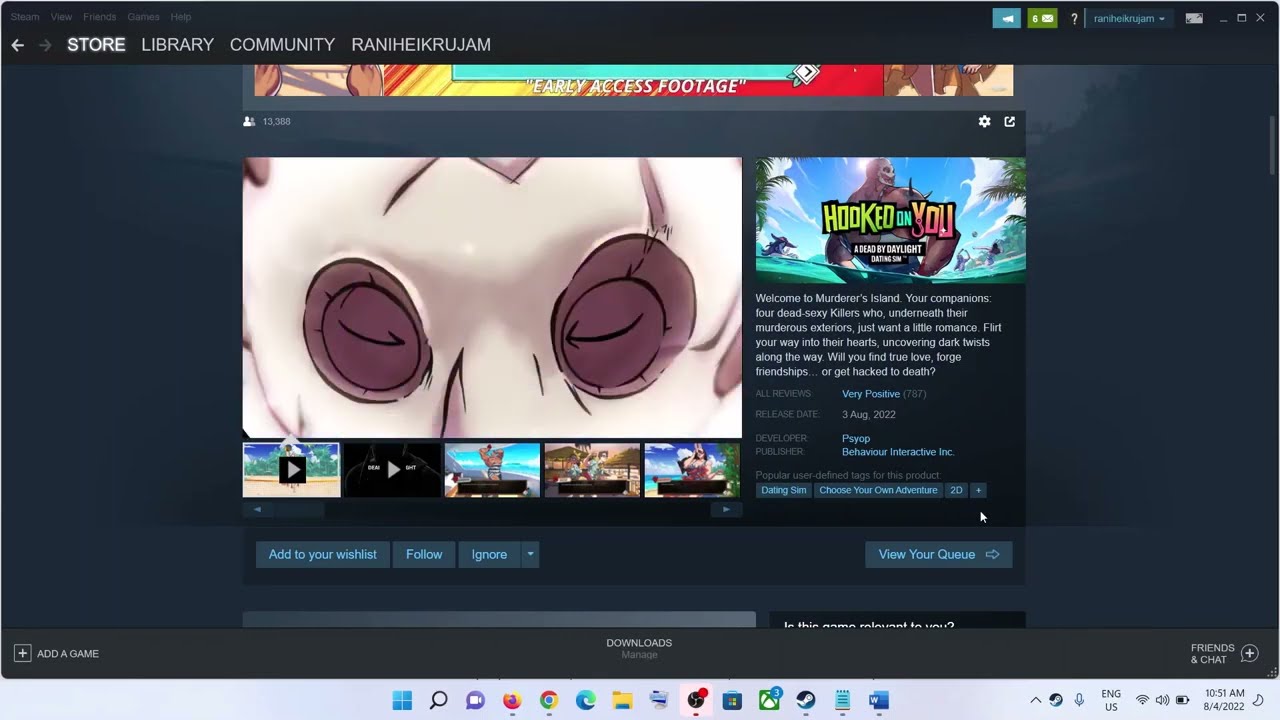Image resolution: width=1280 pixels, height=720 pixels.
Task: Expand the raniheikrujam account dropdown
Action: coord(1129,18)
